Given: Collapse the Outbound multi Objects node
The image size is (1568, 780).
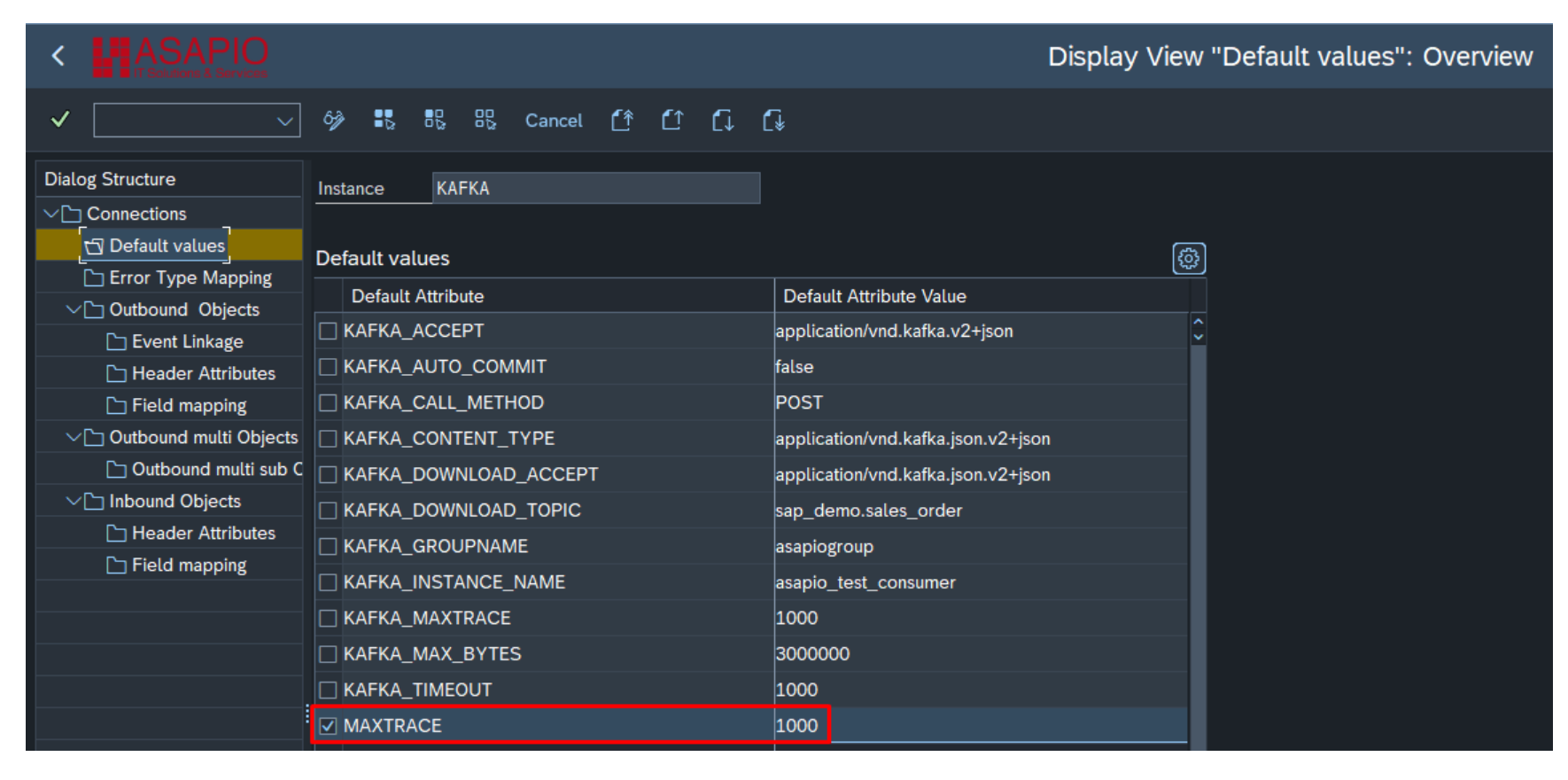Looking at the screenshot, I should pos(74,437).
